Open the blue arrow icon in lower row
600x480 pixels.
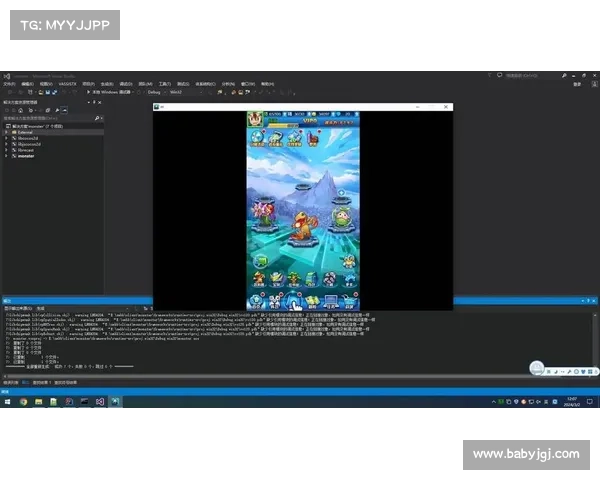coord(349,280)
